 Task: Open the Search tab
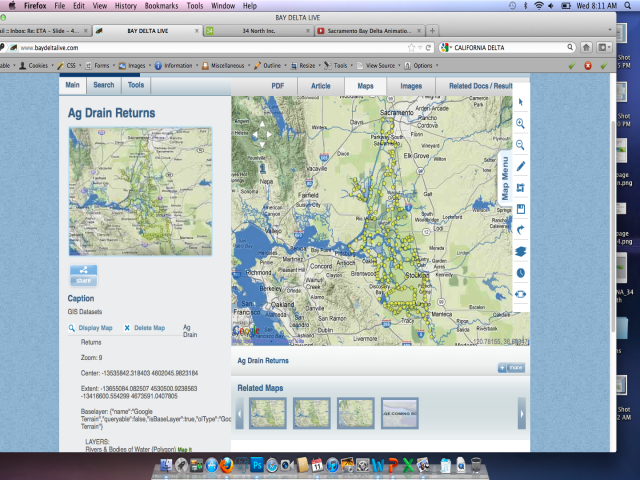pyautogui.click(x=104, y=85)
